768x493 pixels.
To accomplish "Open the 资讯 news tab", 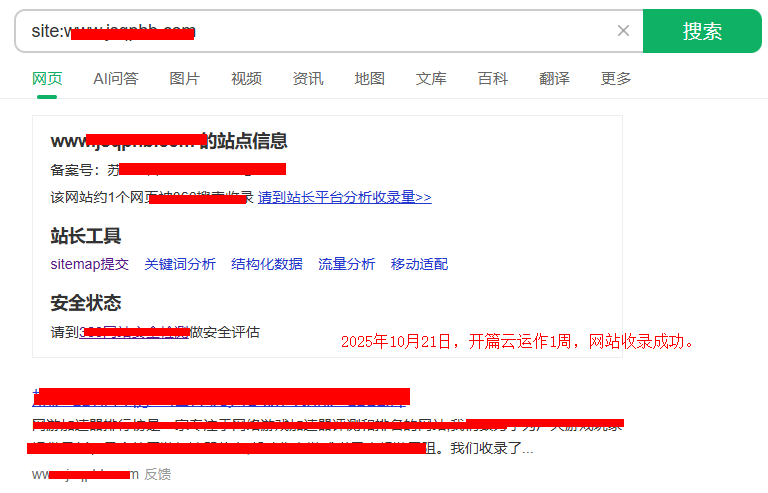I will (308, 78).
